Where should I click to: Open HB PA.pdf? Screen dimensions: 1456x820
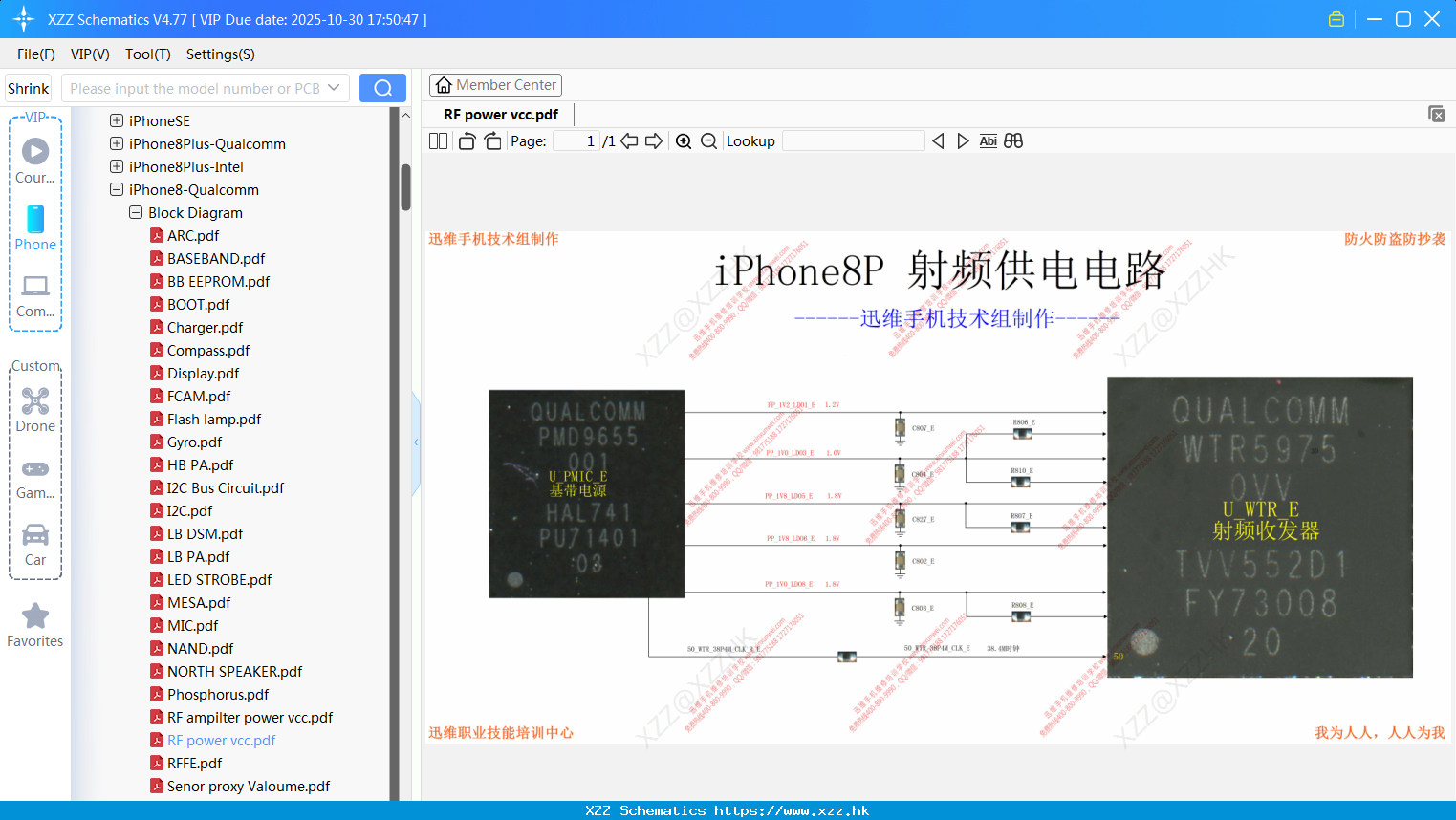pyautogui.click(x=200, y=464)
